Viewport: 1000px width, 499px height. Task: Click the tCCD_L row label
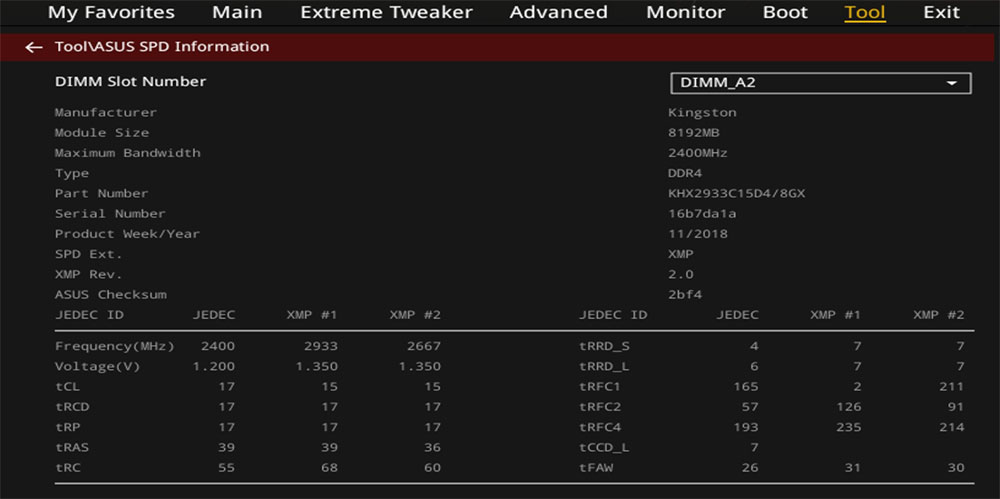pos(604,448)
